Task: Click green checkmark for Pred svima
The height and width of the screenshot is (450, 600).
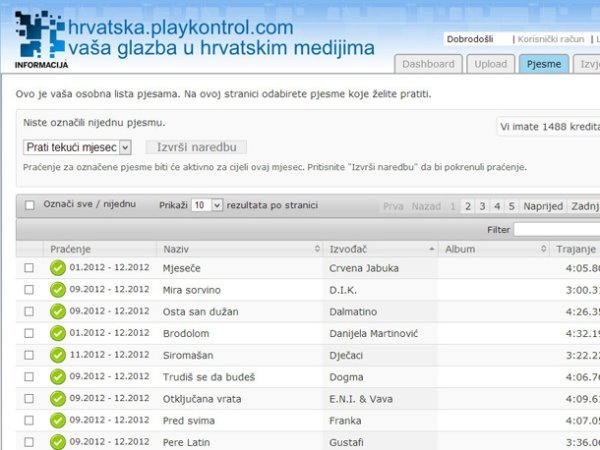Action: coord(58,421)
